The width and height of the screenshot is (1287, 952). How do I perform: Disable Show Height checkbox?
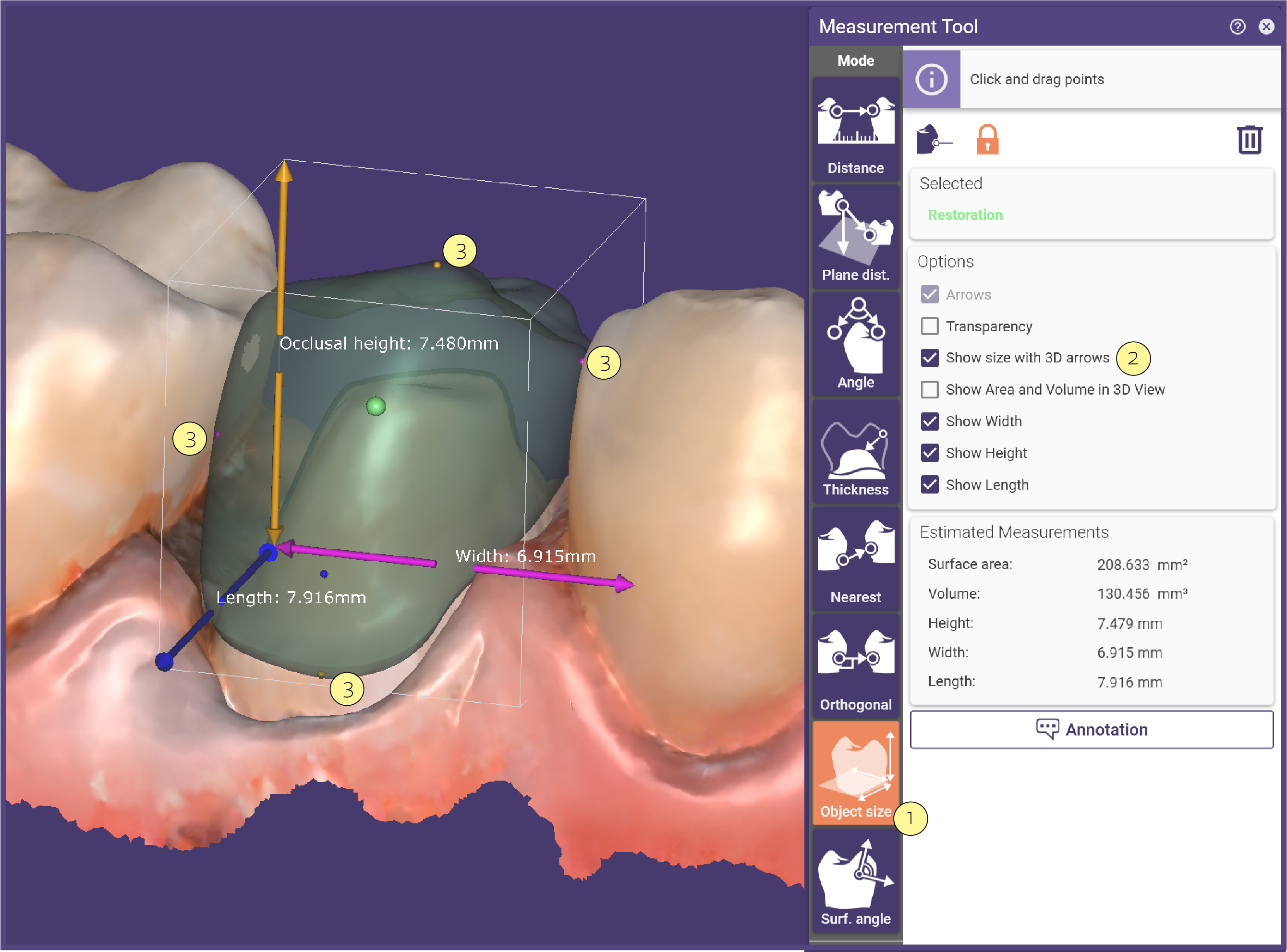click(929, 453)
